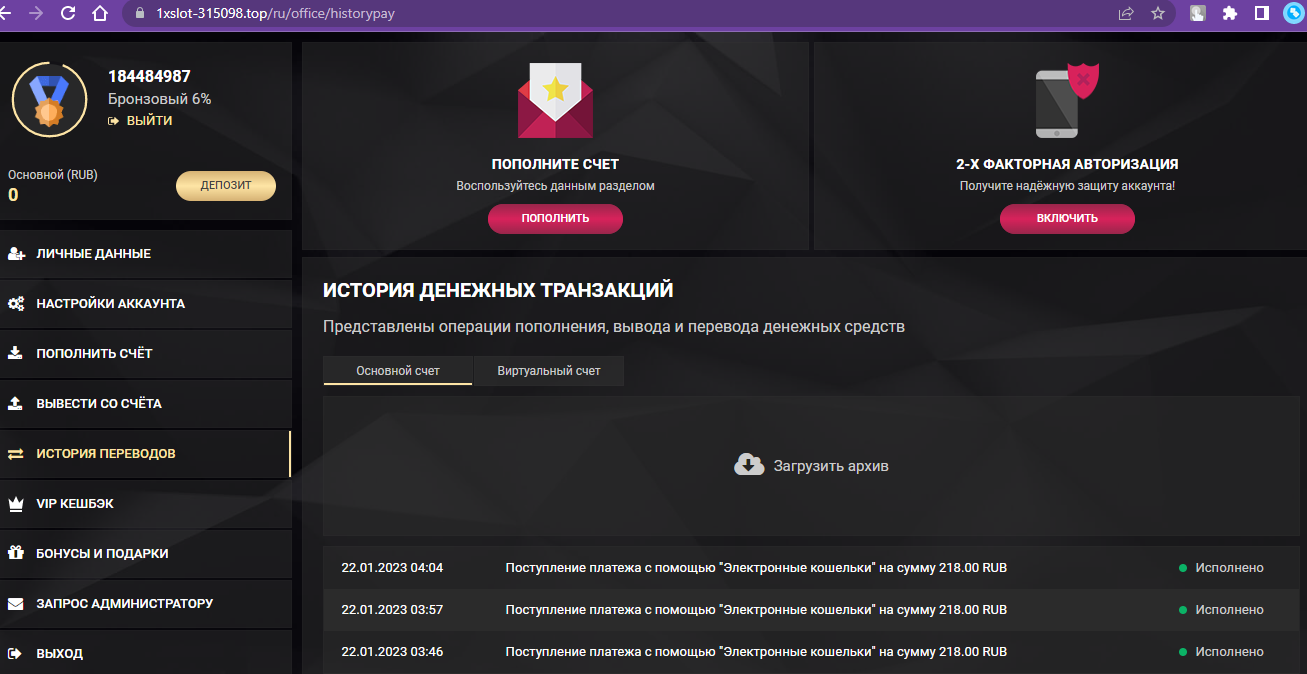This screenshot has height=674, width=1307.
Task: Bookmark this page with the star icon
Action: 1158,14
